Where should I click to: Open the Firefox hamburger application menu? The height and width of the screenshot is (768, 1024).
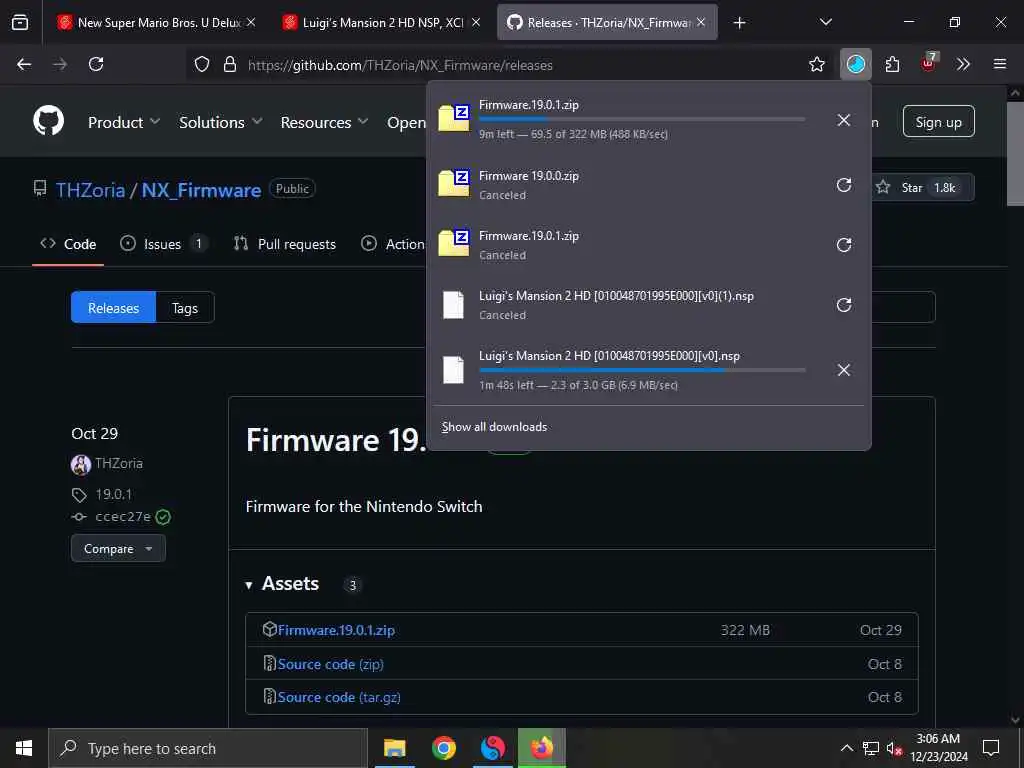(x=999, y=64)
